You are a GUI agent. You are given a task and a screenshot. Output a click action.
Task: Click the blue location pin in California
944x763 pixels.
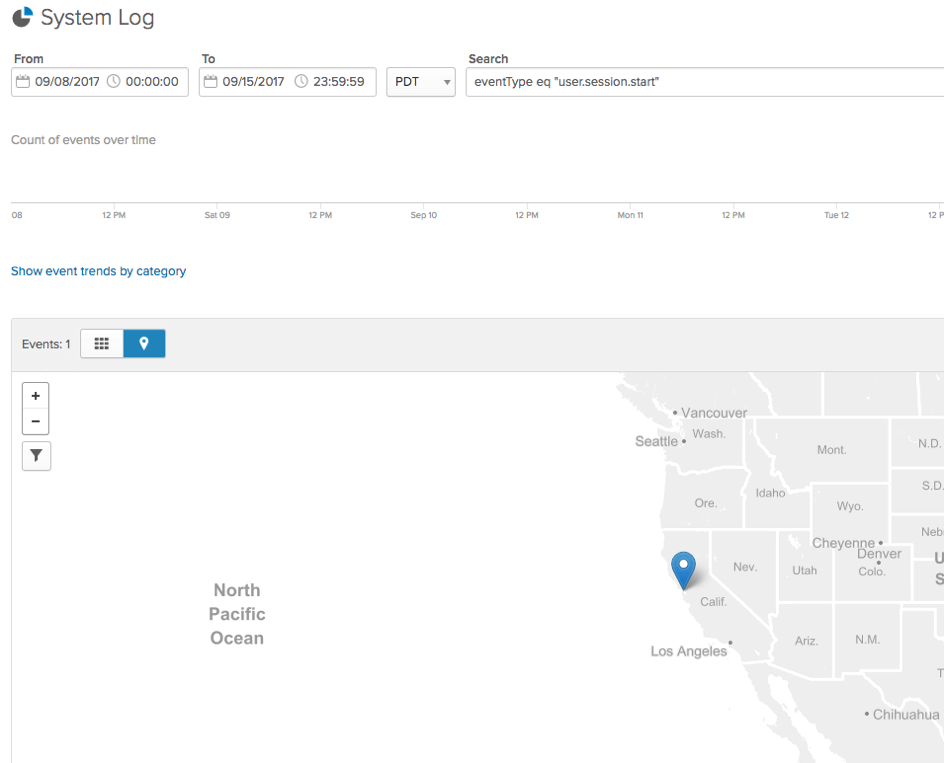[683, 568]
